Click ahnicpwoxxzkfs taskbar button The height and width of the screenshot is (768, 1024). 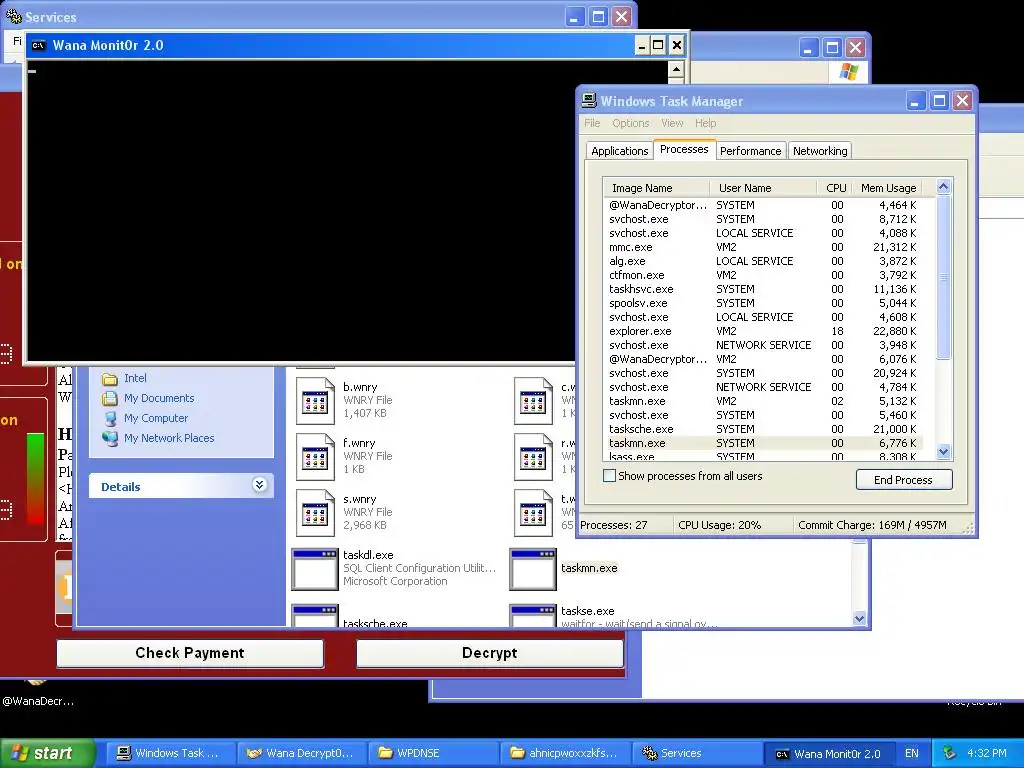click(x=564, y=753)
